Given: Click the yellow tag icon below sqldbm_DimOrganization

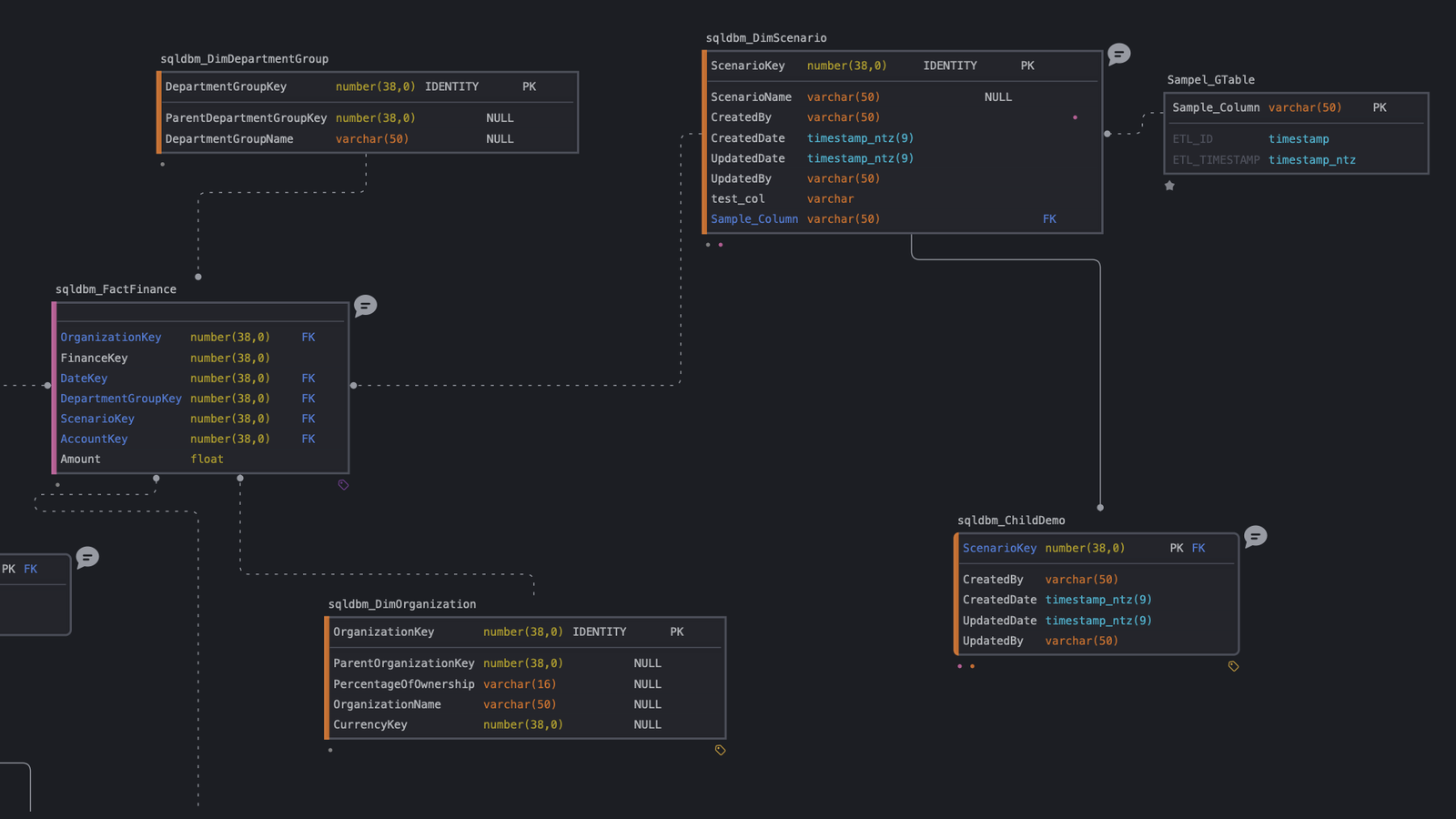Looking at the screenshot, I should [x=720, y=751].
